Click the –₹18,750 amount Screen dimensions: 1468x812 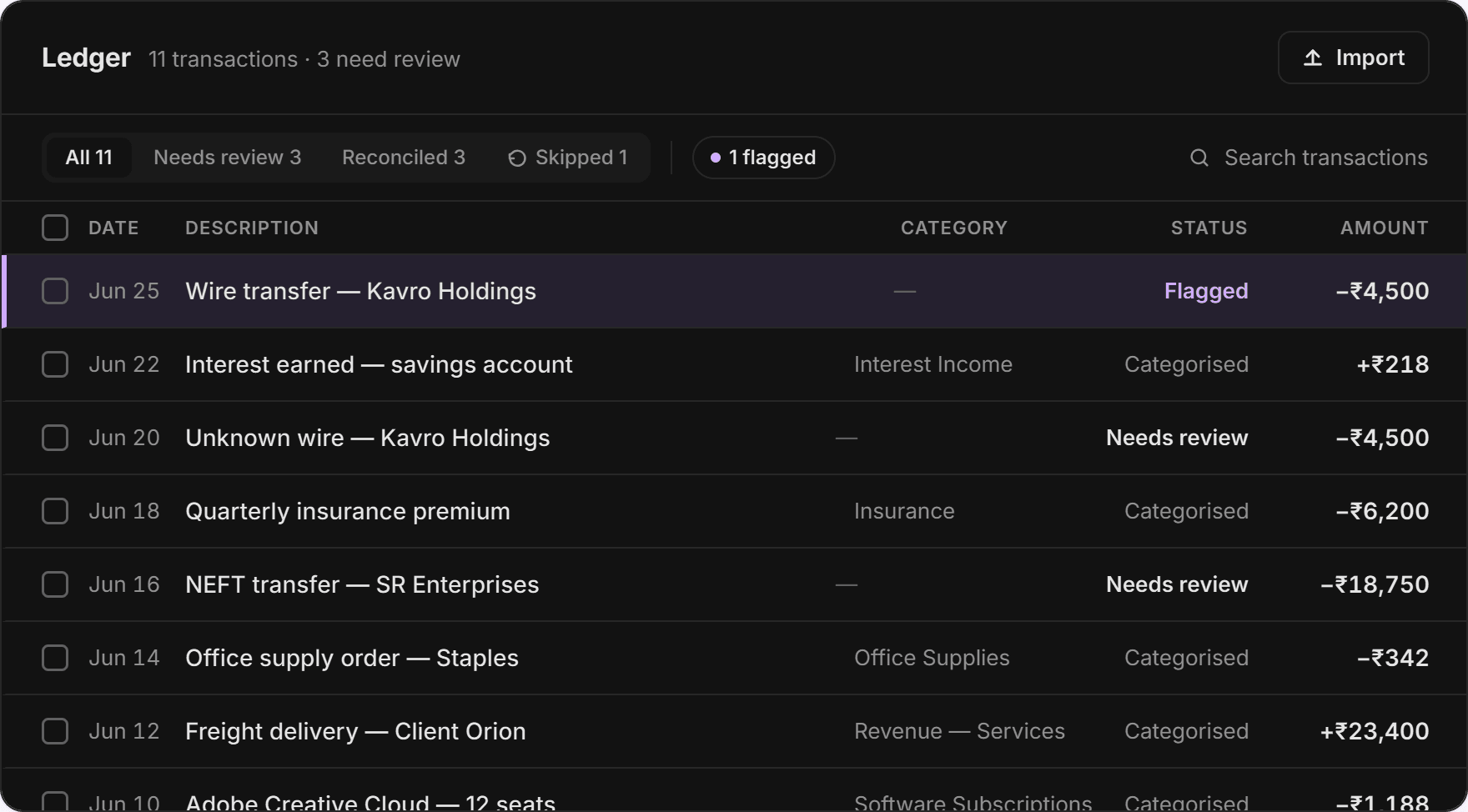(1375, 584)
